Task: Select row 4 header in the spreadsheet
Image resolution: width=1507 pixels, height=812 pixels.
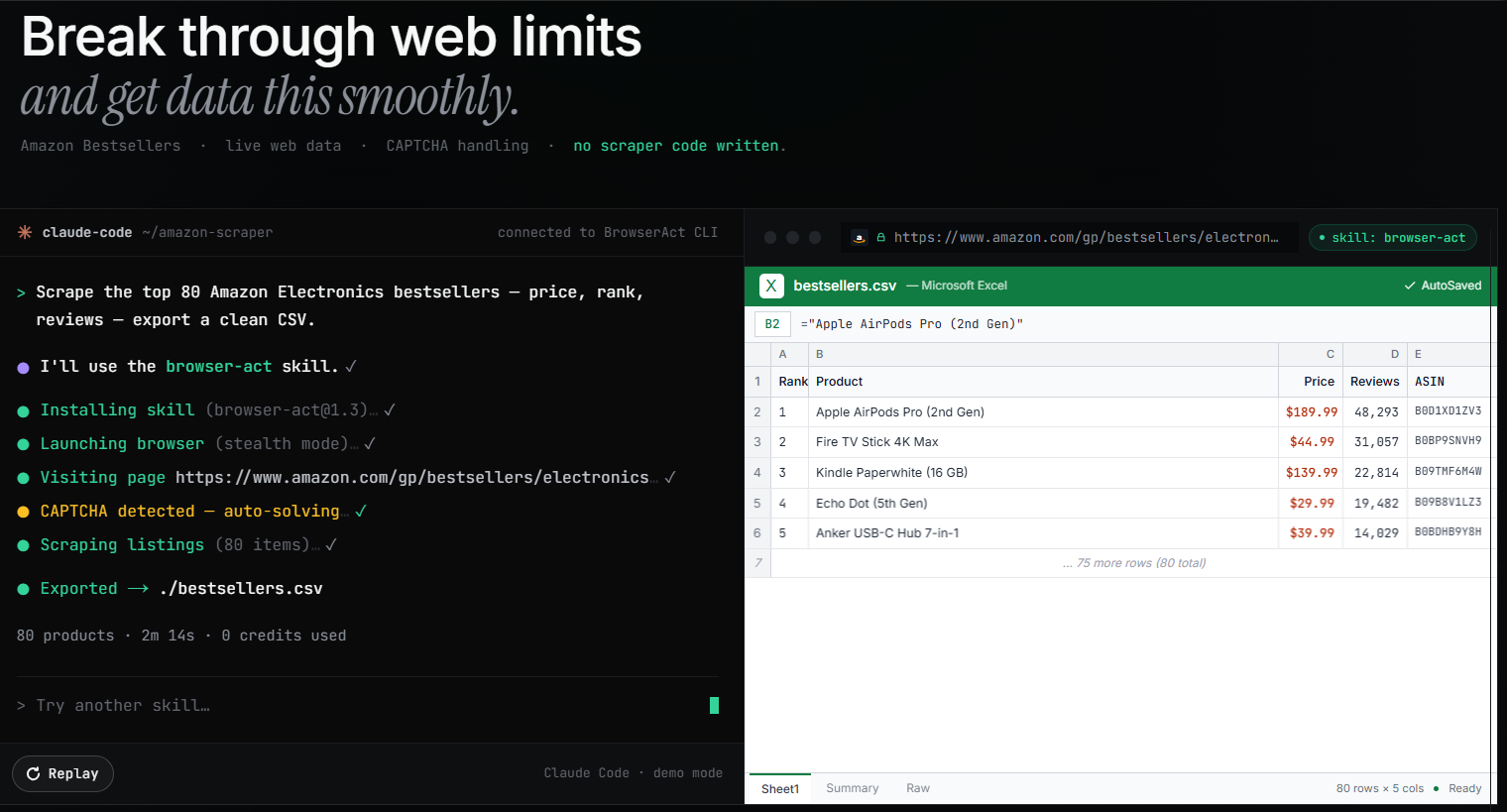Action: [757, 473]
